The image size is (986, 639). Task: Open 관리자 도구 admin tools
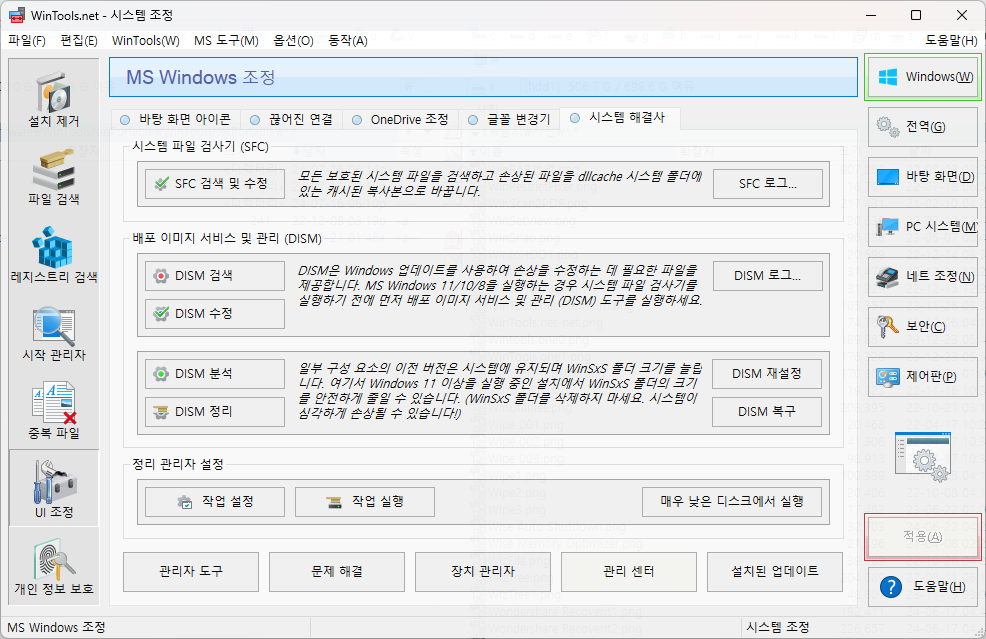coord(191,572)
